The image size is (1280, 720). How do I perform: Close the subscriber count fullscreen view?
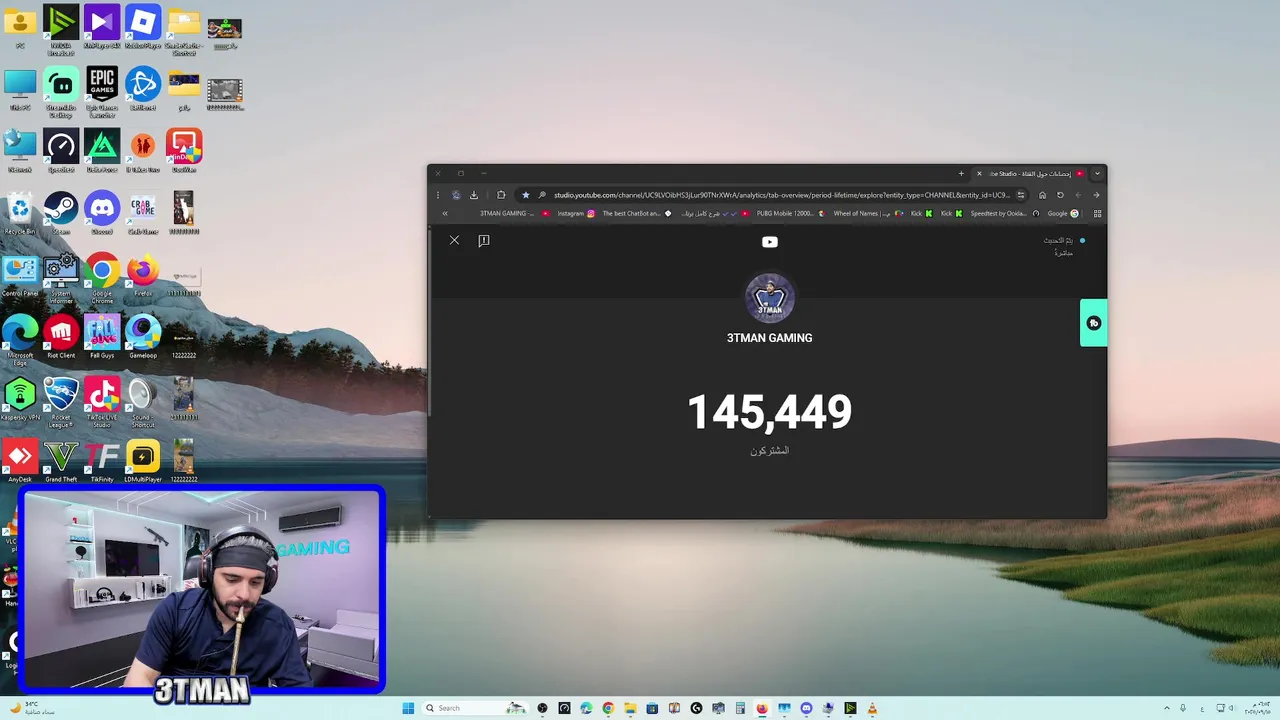454,240
